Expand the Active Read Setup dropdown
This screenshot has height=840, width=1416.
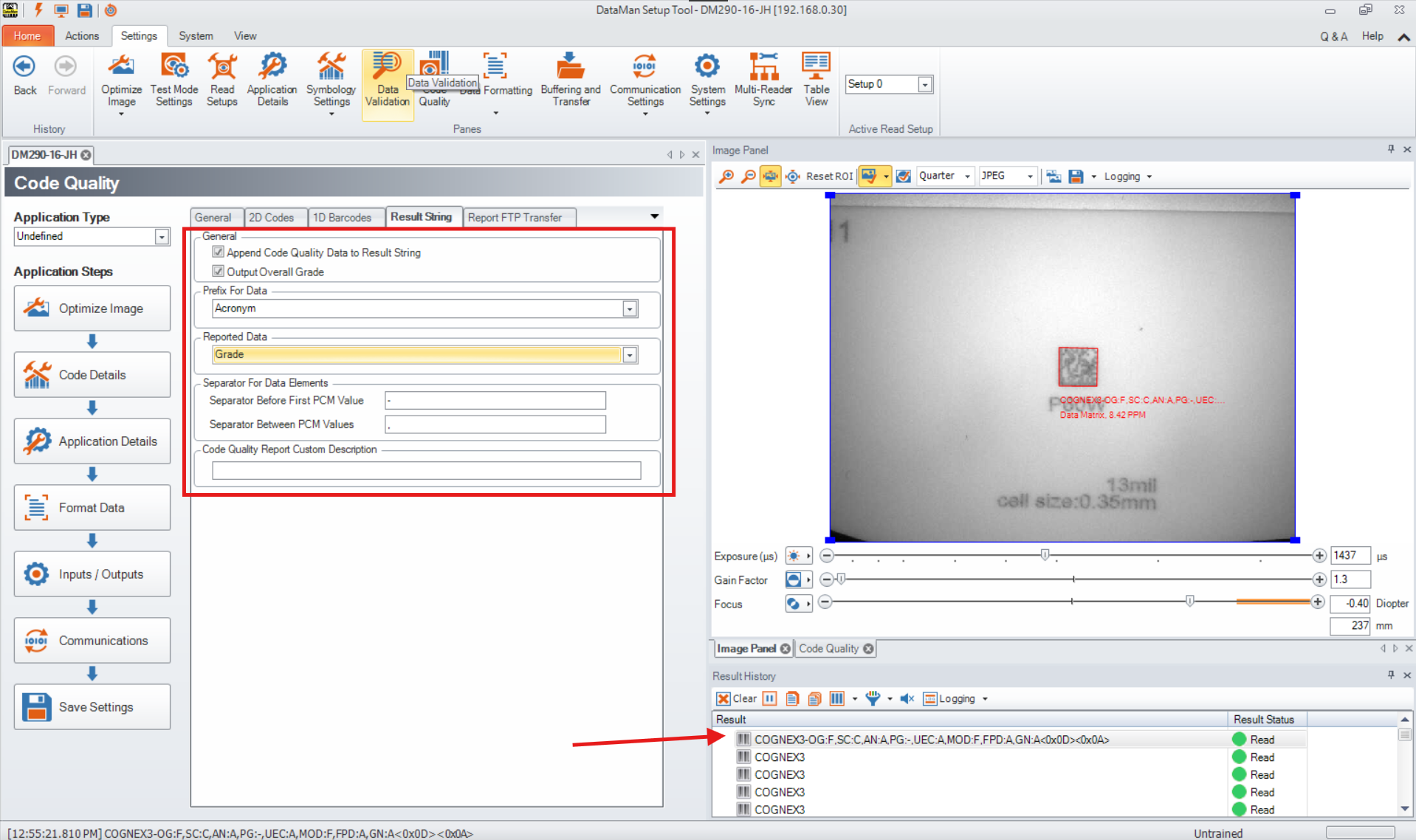point(924,85)
